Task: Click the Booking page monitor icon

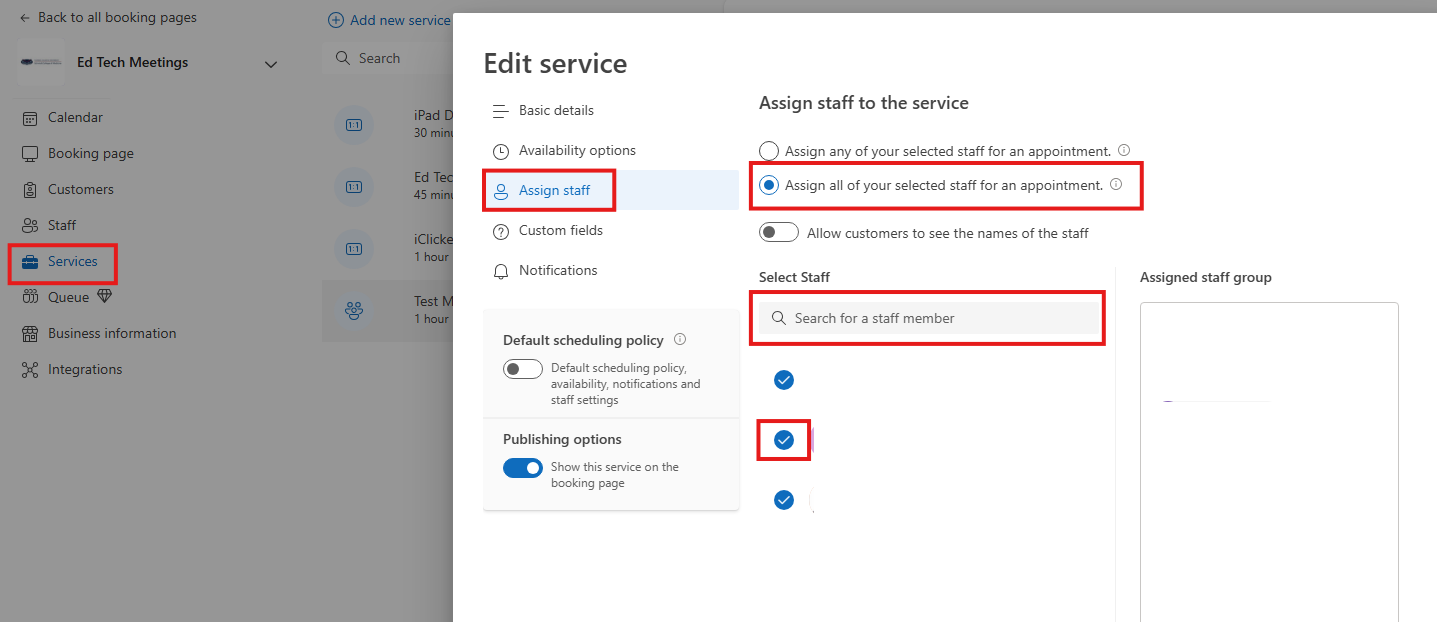Action: pyautogui.click(x=30, y=154)
